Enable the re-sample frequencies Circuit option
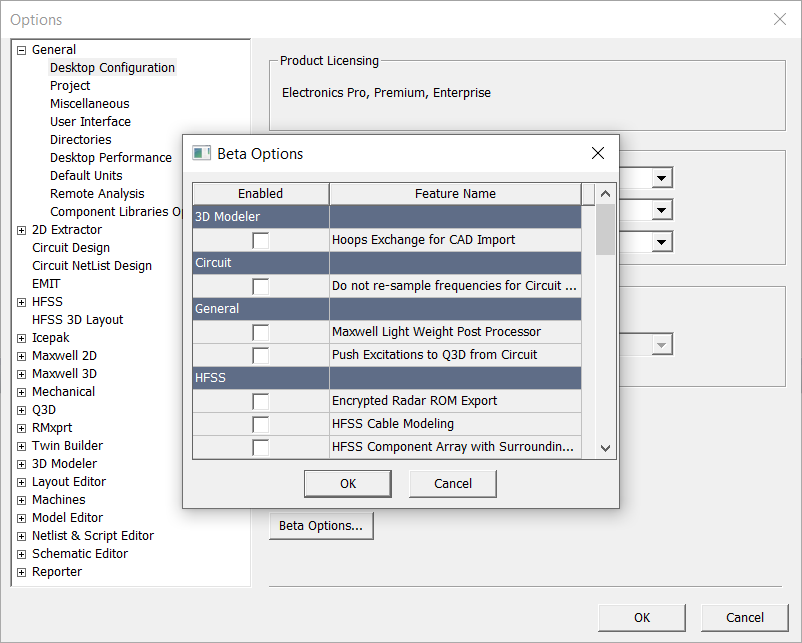This screenshot has height=643, width=802. pyautogui.click(x=261, y=285)
